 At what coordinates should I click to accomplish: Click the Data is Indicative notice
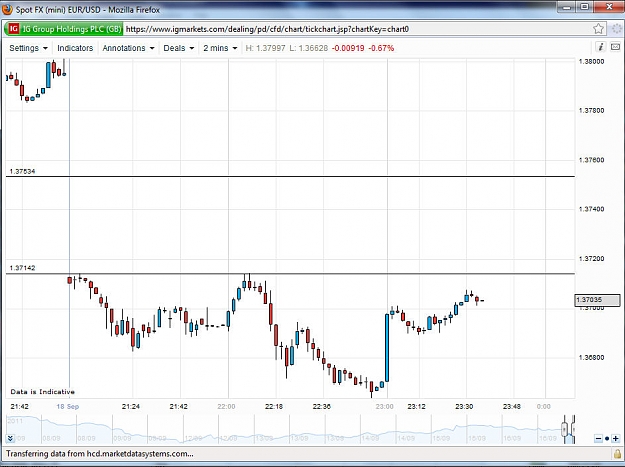(x=43, y=392)
